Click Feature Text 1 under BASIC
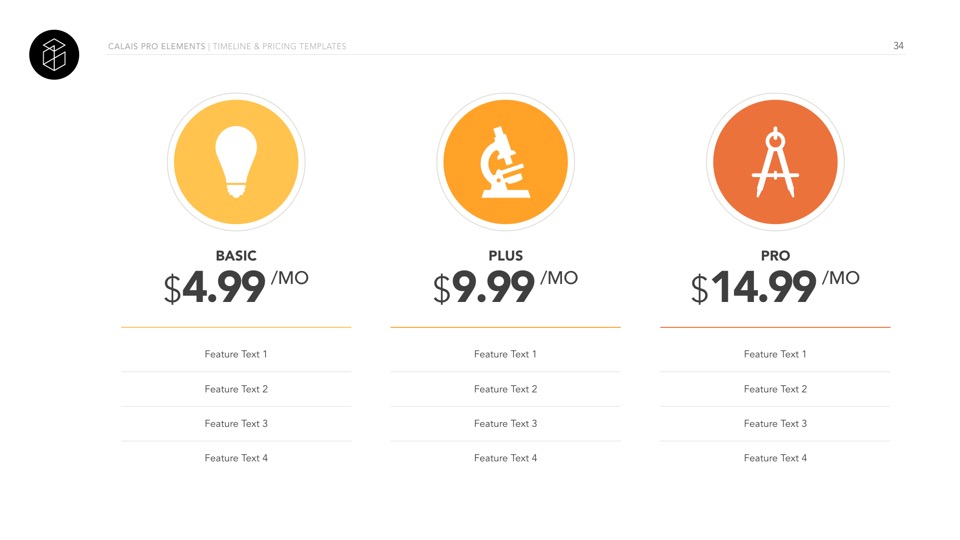960x540 pixels. click(236, 354)
